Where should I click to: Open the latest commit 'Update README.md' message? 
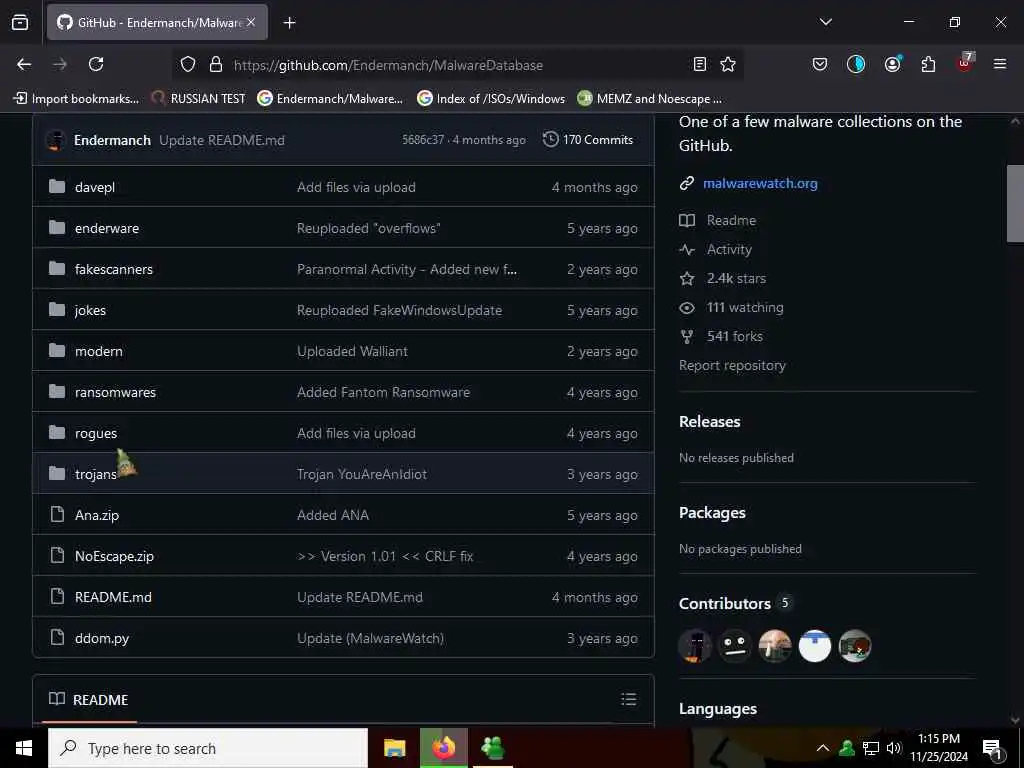pos(222,140)
